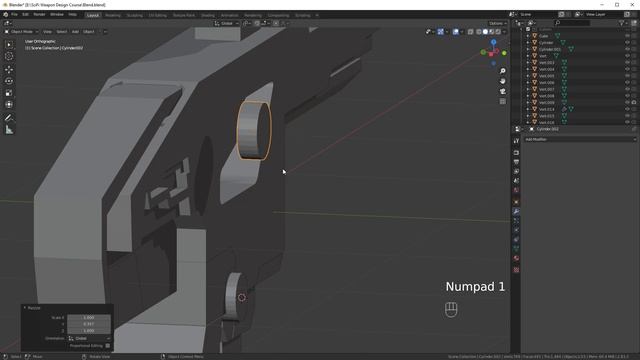This screenshot has width=640, height=360.
Task: Expand the Vert.014 object in outliner
Action: point(528,109)
